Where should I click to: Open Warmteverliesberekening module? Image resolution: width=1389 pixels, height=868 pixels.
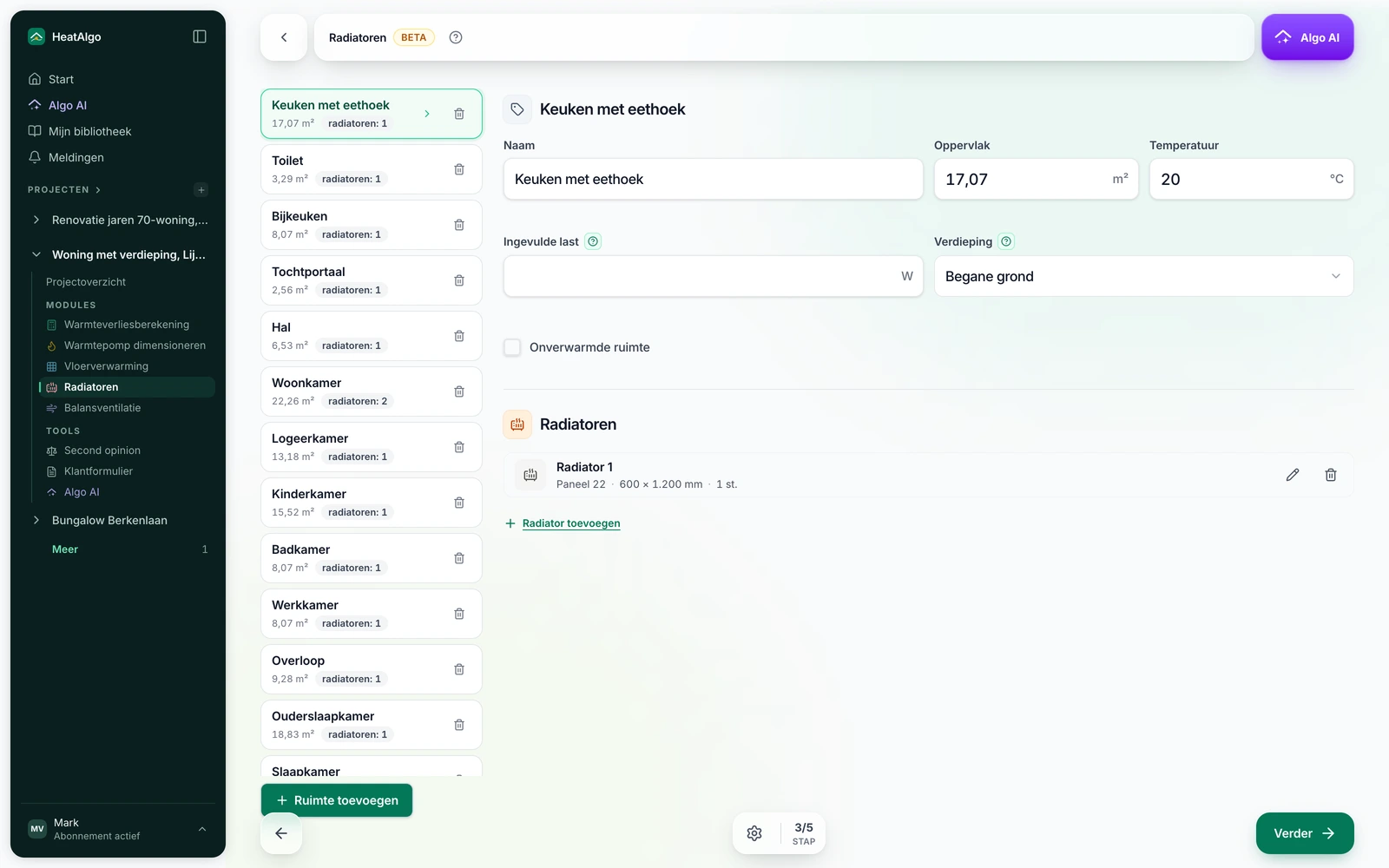click(x=126, y=325)
